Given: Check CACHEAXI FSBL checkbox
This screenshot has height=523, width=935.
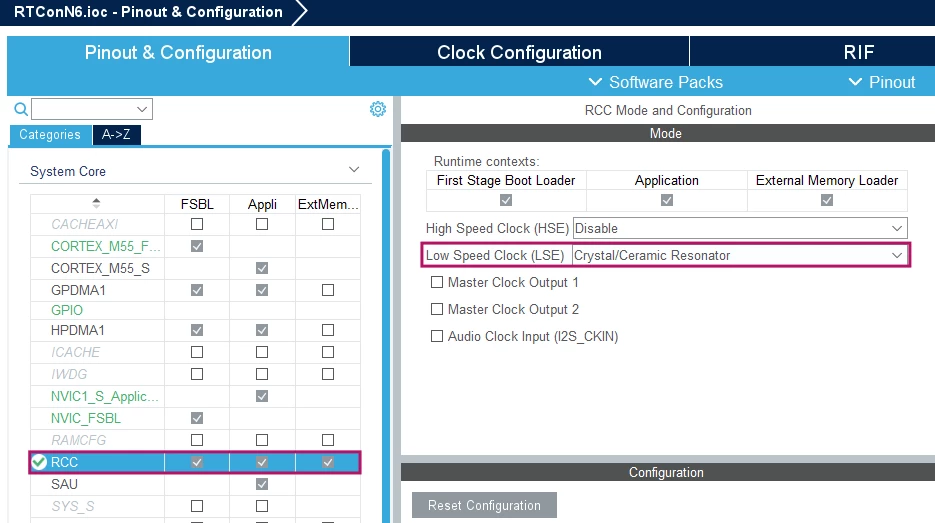Looking at the screenshot, I should 197,224.
